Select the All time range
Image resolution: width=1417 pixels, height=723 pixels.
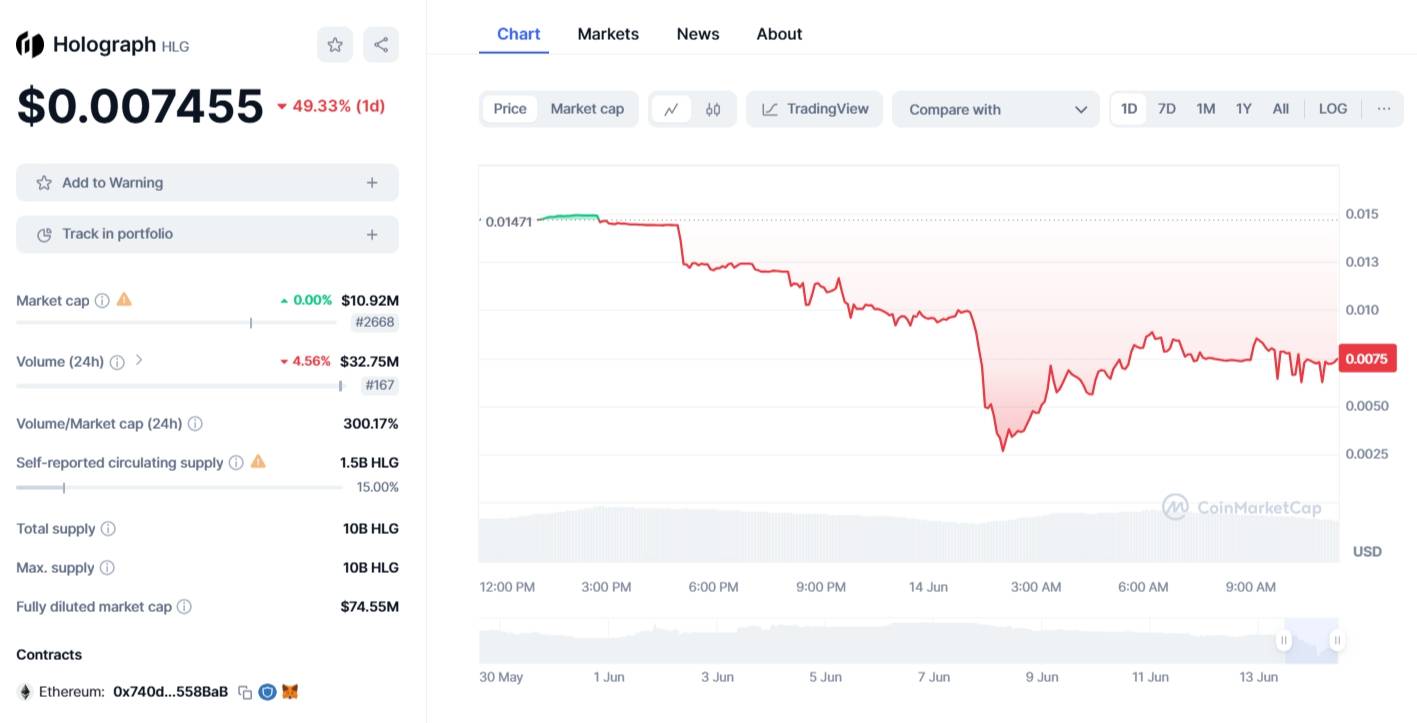point(1281,109)
